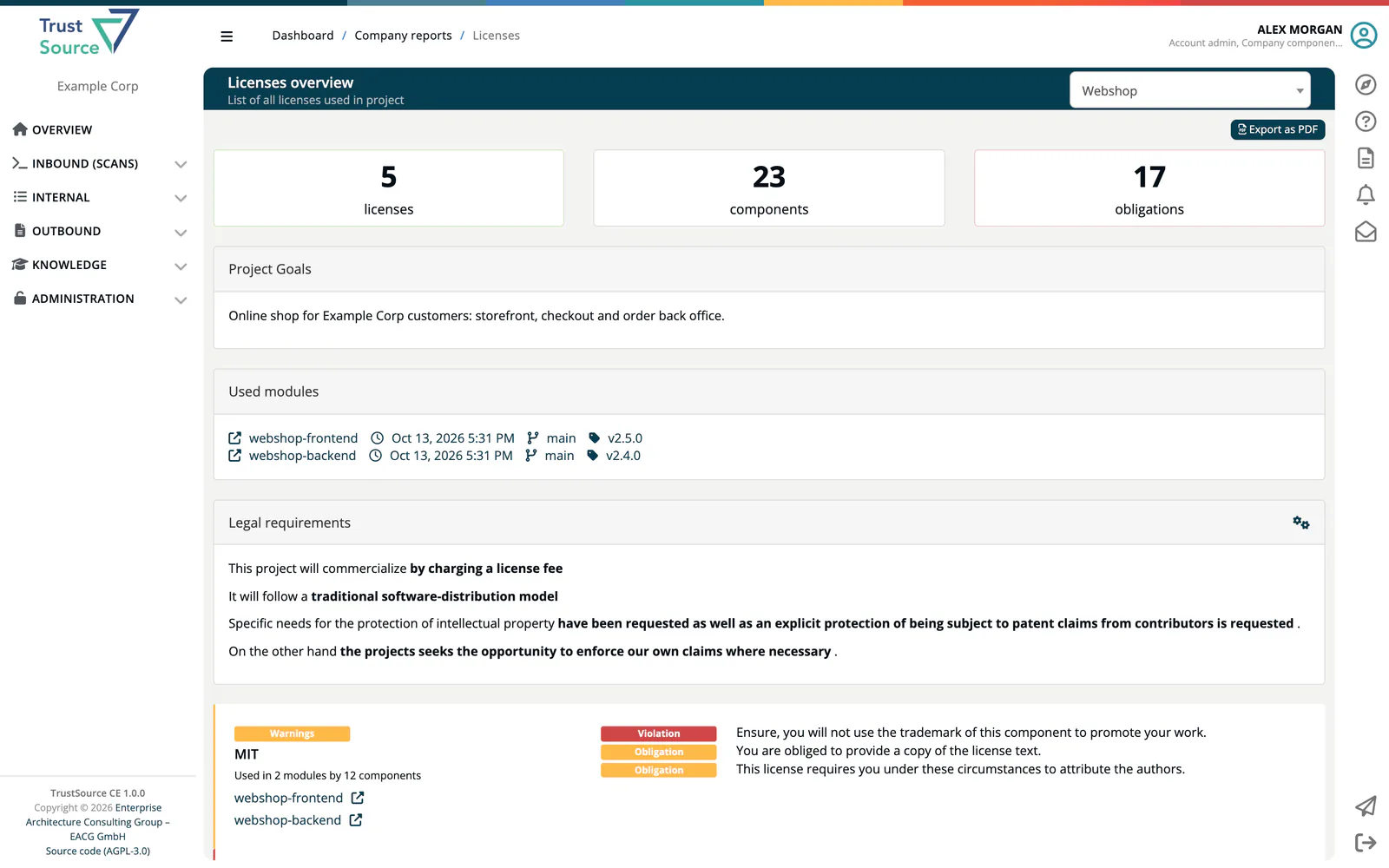Go to Overview in sidebar
Screen dimensions: 1389x868
(x=62, y=130)
